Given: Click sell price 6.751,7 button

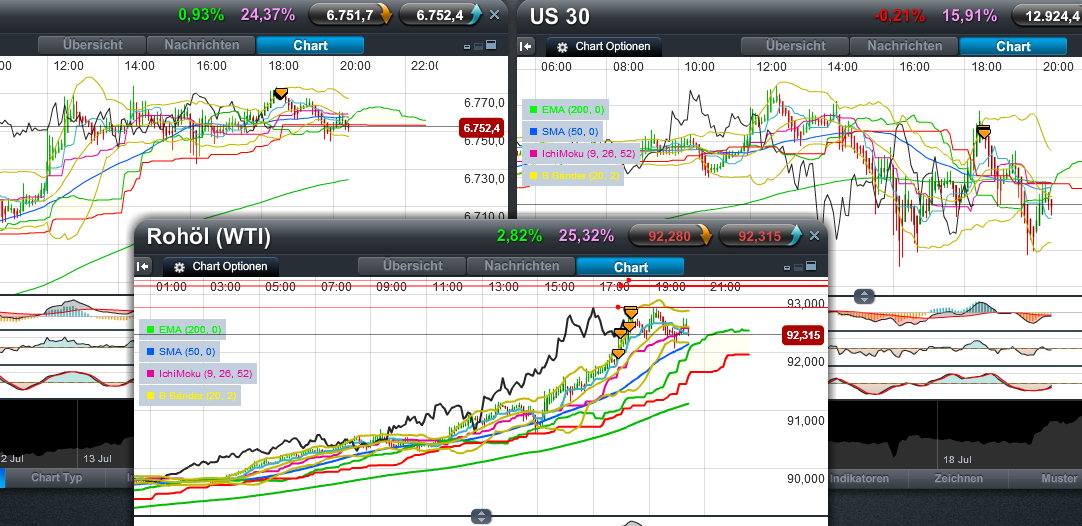Looking at the screenshot, I should pos(351,14).
